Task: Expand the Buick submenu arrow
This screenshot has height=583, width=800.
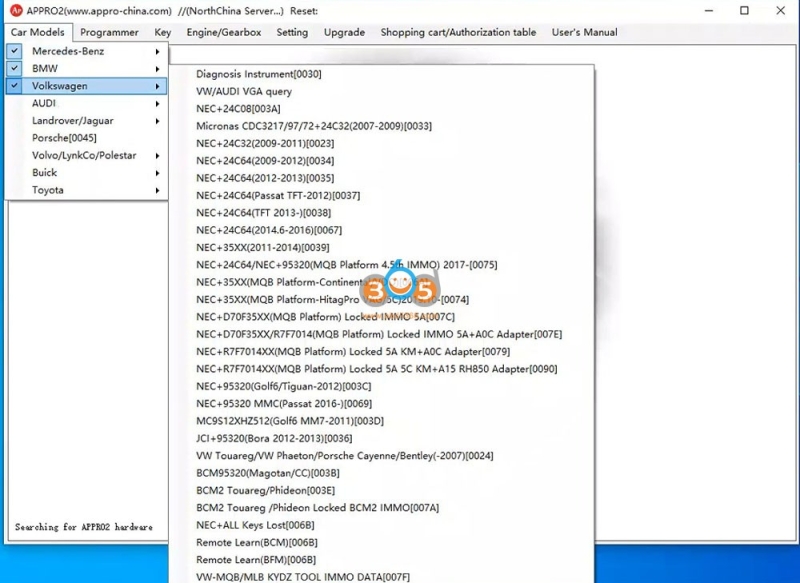Action: click(158, 173)
